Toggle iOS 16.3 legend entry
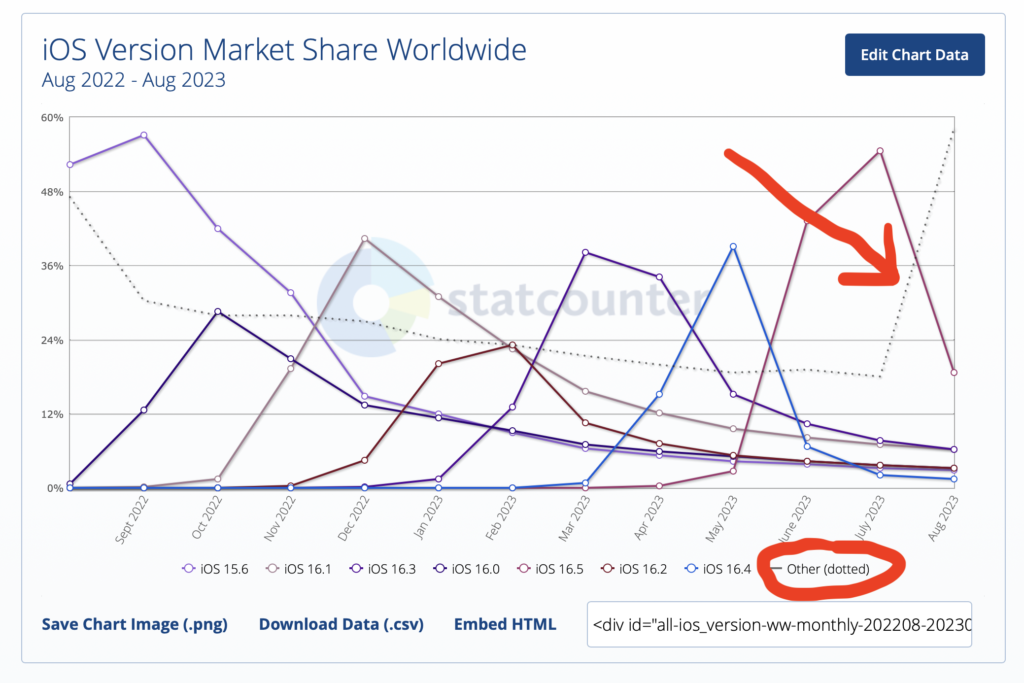This screenshot has width=1024, height=683. pos(383,569)
